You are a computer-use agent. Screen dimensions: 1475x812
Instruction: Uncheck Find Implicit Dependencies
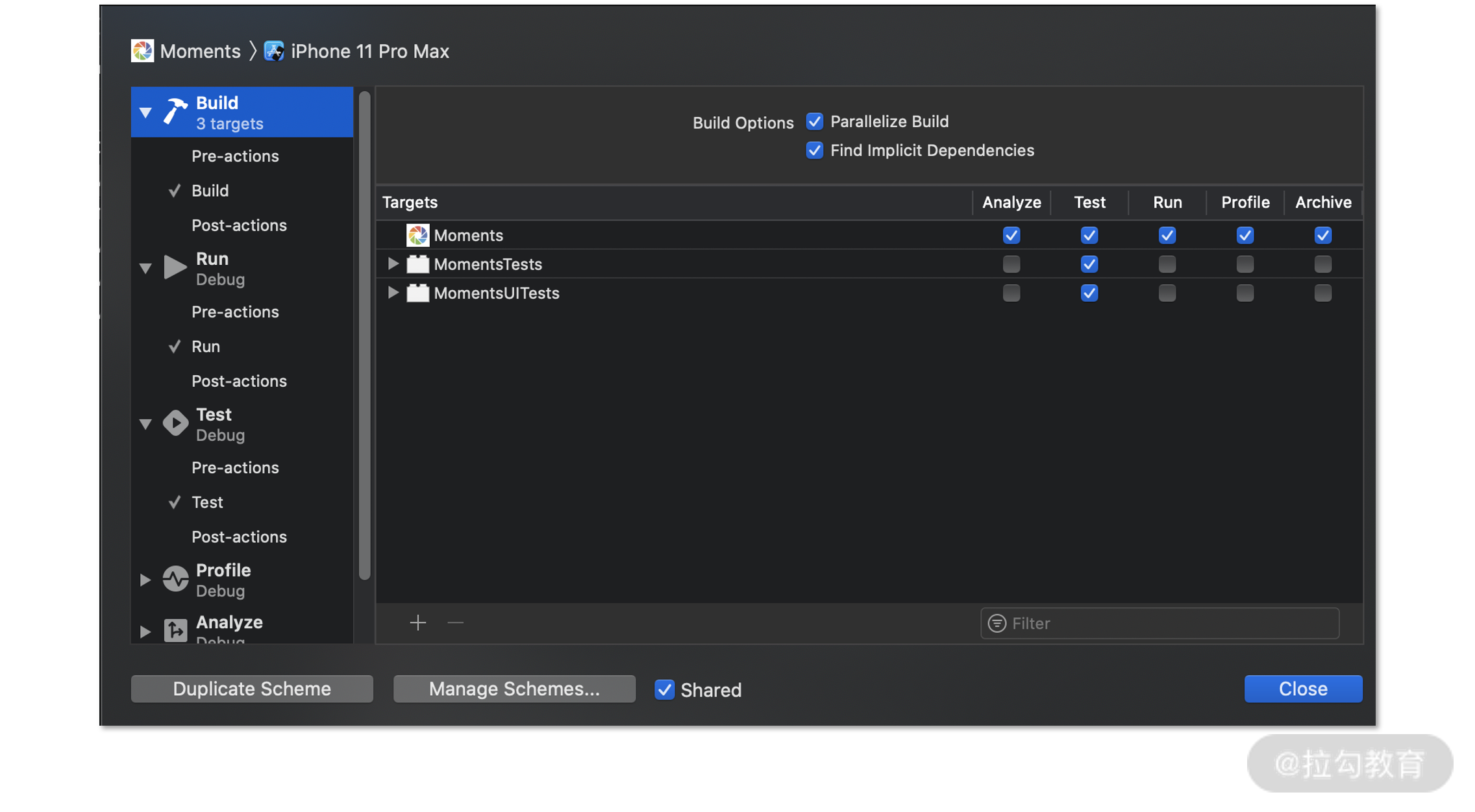pyautogui.click(x=814, y=150)
